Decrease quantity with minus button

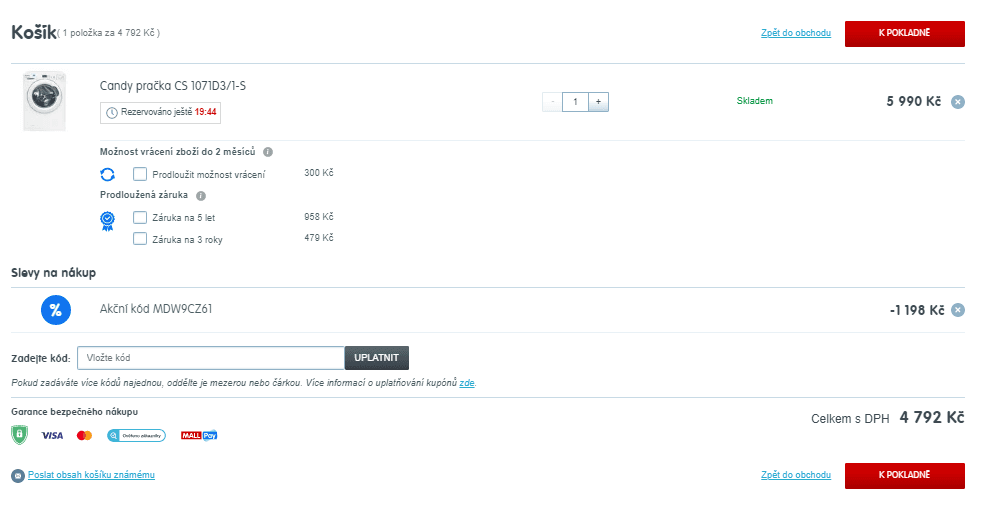tap(552, 102)
